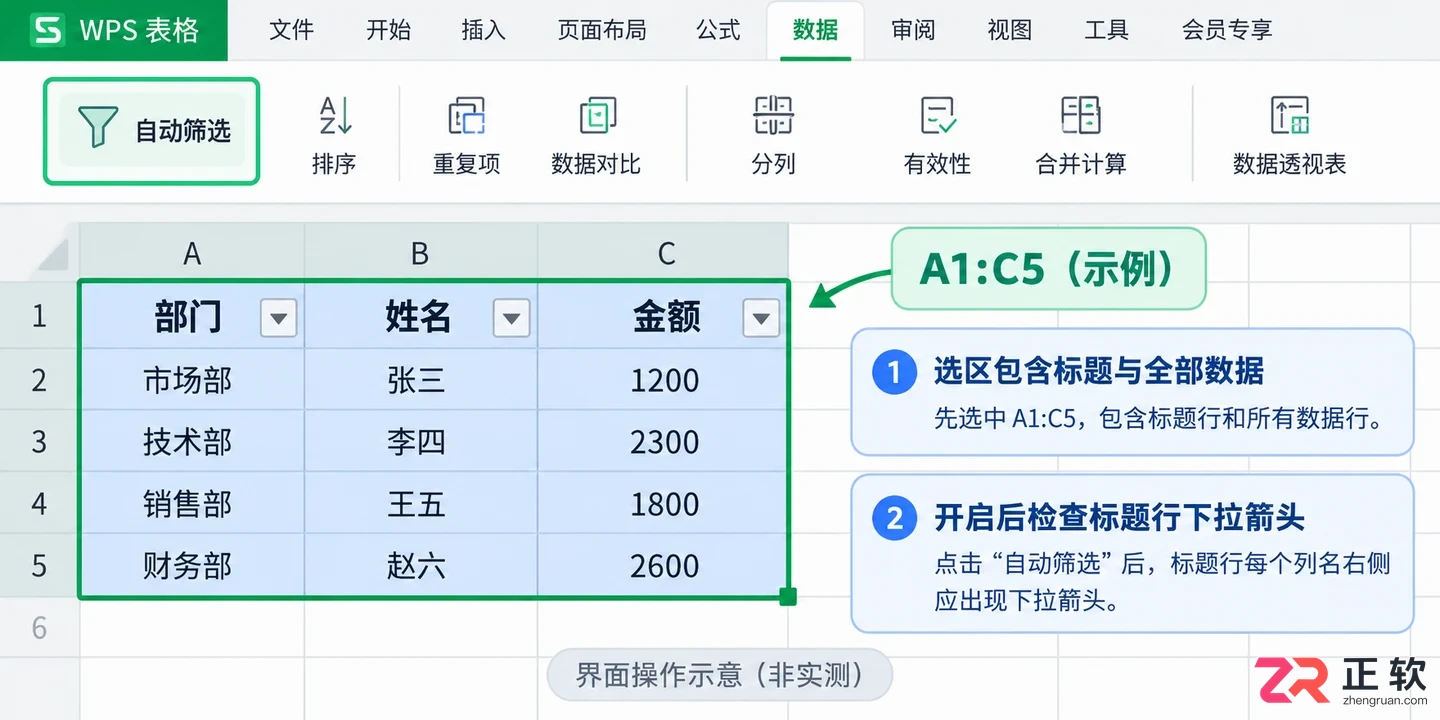Open the 金额 column filter arrow

pos(761,319)
